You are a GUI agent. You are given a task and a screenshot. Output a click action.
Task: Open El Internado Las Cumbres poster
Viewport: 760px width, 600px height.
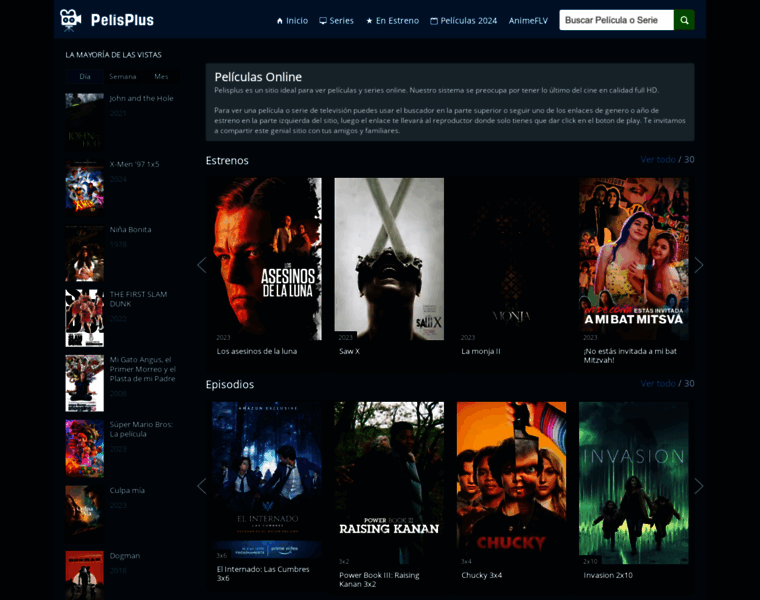point(267,480)
